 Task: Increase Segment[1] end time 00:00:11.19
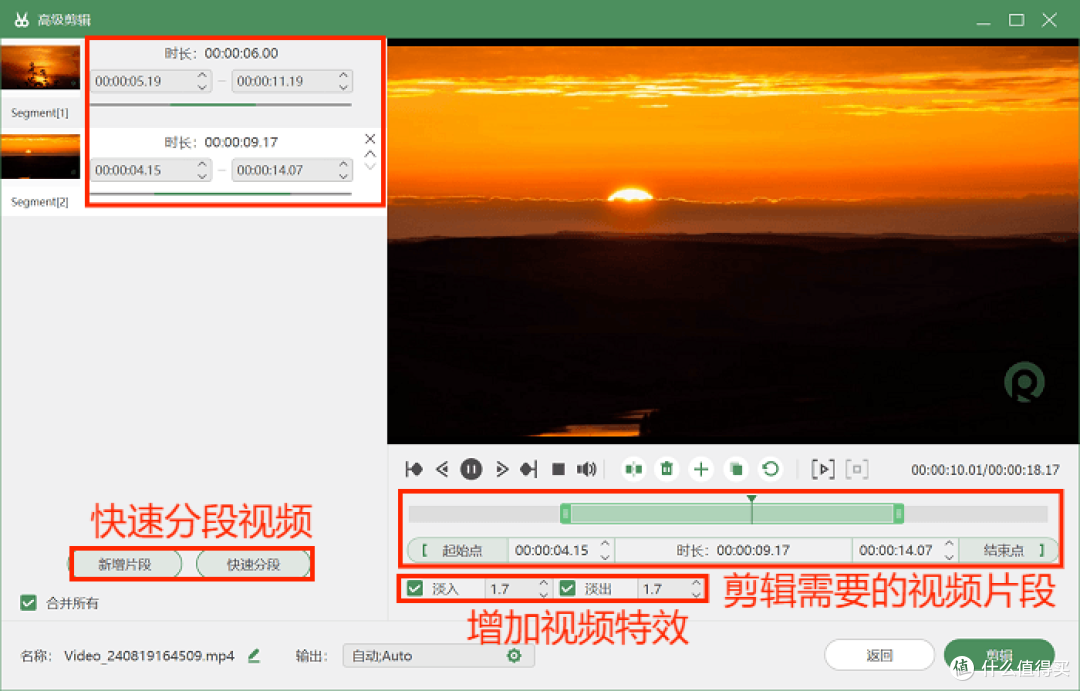click(x=343, y=75)
